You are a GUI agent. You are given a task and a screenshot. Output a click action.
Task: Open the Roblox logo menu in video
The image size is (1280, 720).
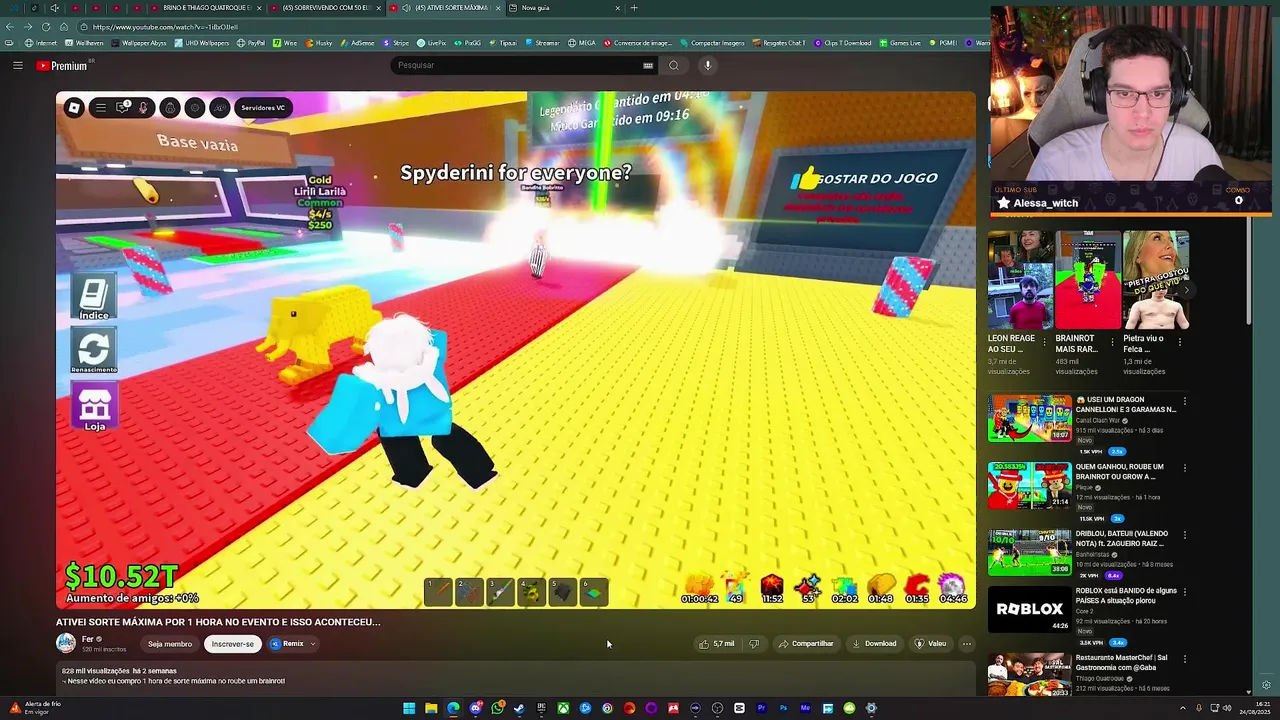pos(74,108)
